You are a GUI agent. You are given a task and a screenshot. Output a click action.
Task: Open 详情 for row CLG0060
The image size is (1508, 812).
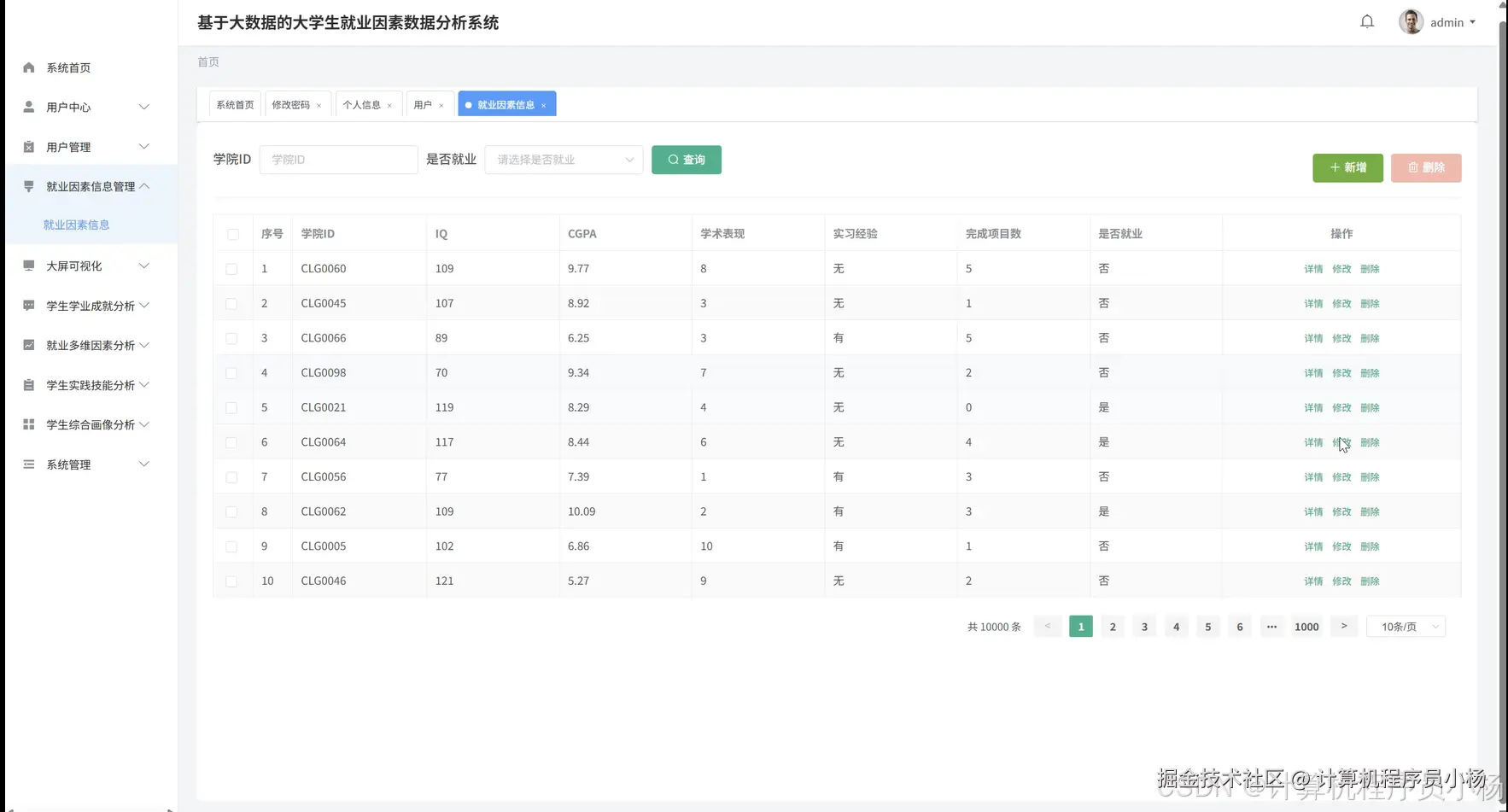[1313, 269]
